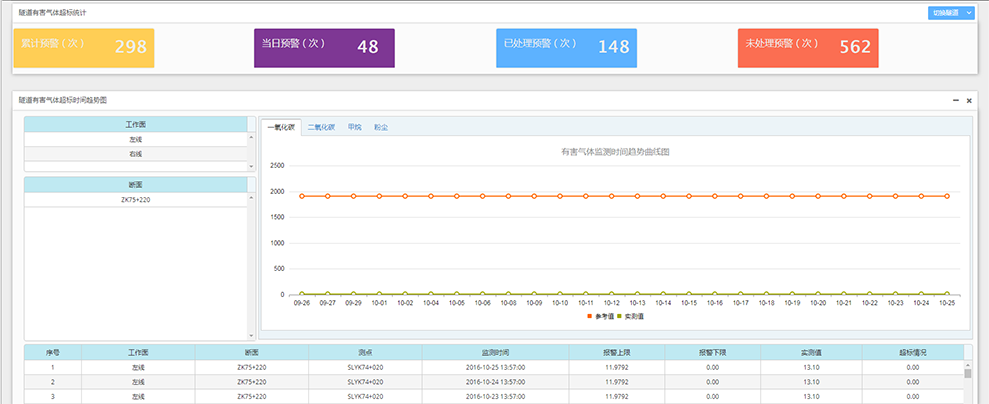The width and height of the screenshot is (989, 404).
Task: Switch to the 二氧化碳 tab
Action: pos(321,127)
